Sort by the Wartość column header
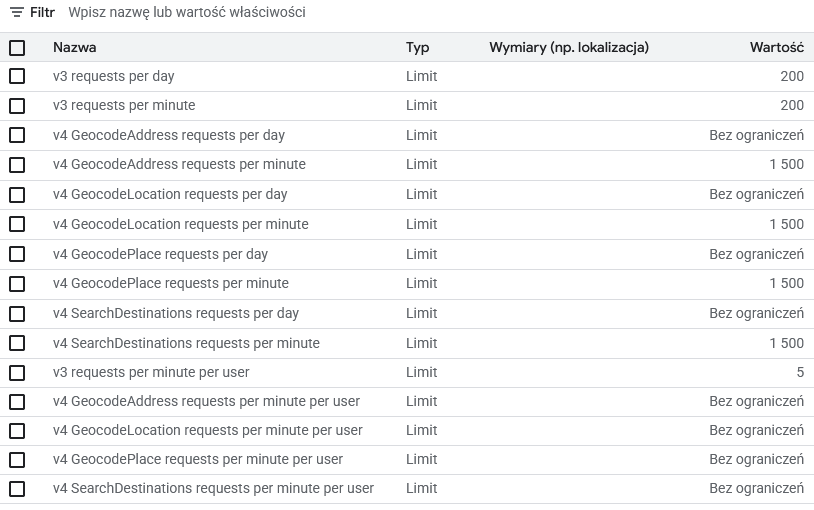The image size is (814, 510). click(776, 47)
